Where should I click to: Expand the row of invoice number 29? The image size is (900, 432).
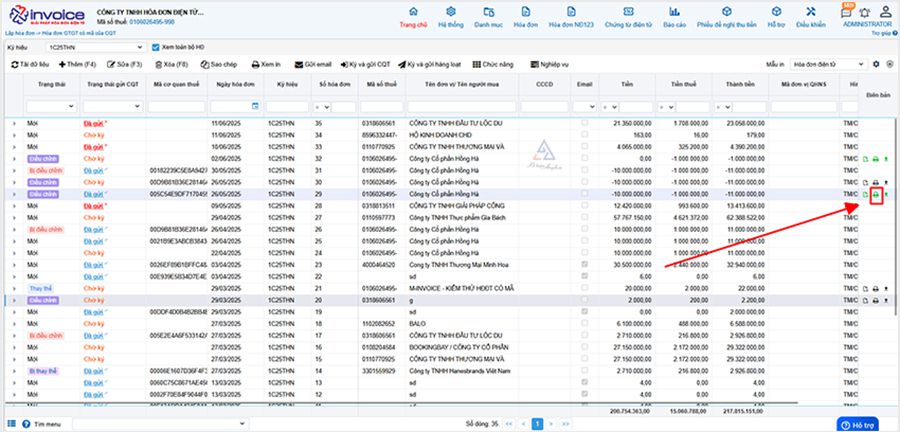tap(14, 194)
